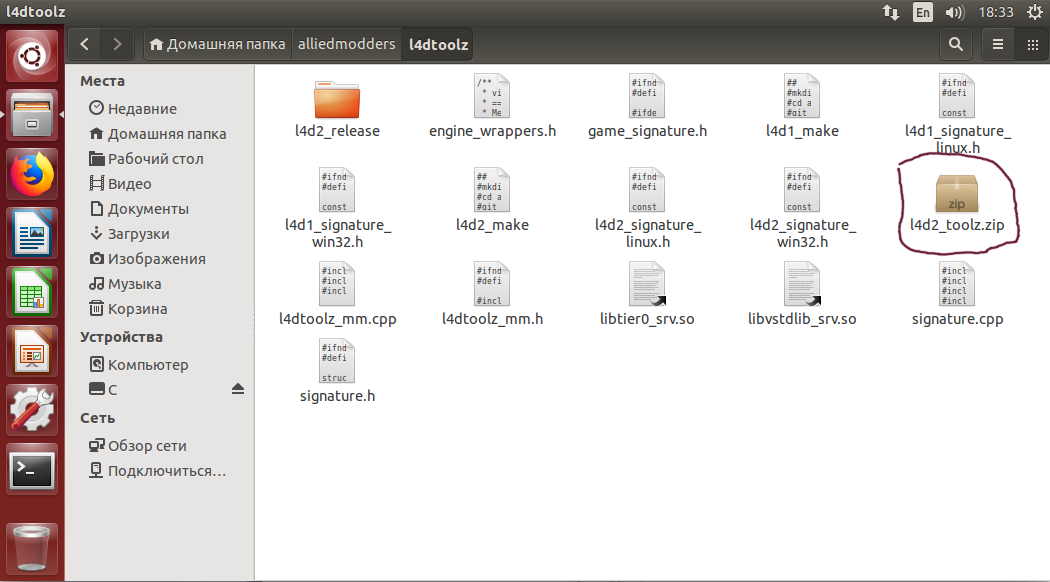Launch Firefox from the dock
1050x582 pixels.
31,173
